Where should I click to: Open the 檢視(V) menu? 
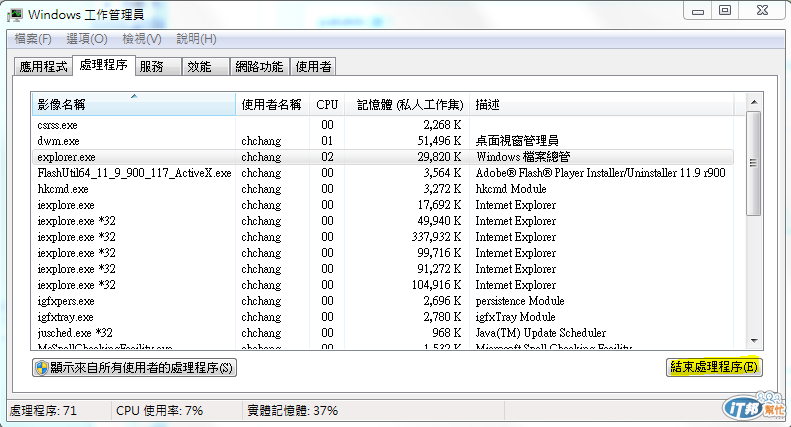click(142, 39)
